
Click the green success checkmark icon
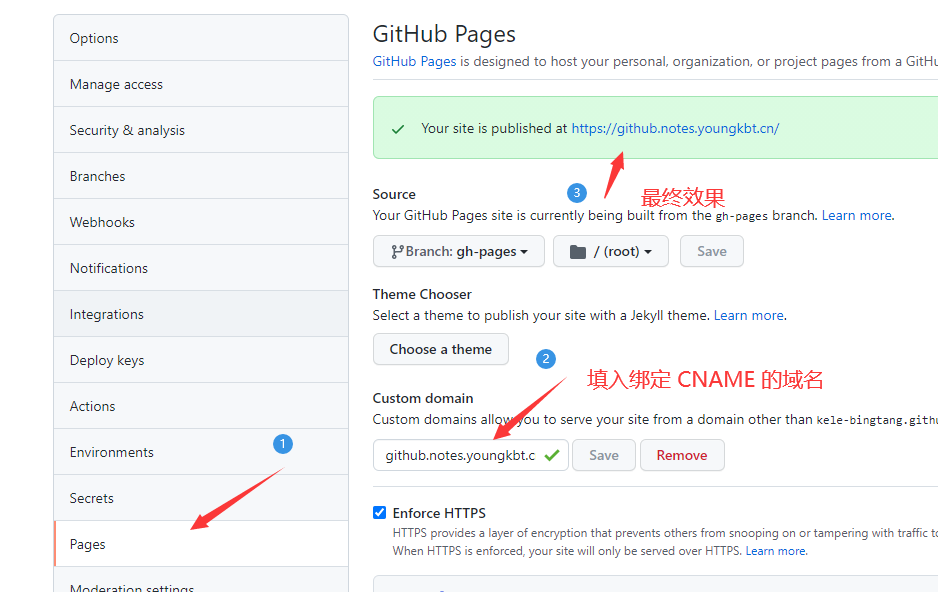[398, 129]
